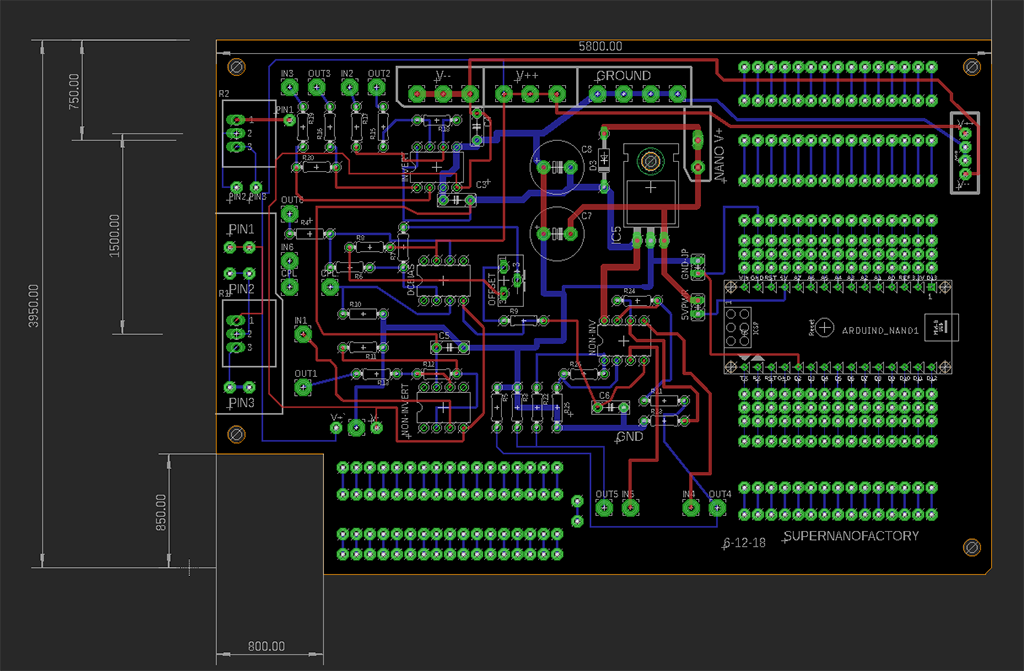This screenshot has height=671, width=1024.
Task: Click the SUPERNANOFACTORY silkscreen text
Action: click(851, 537)
